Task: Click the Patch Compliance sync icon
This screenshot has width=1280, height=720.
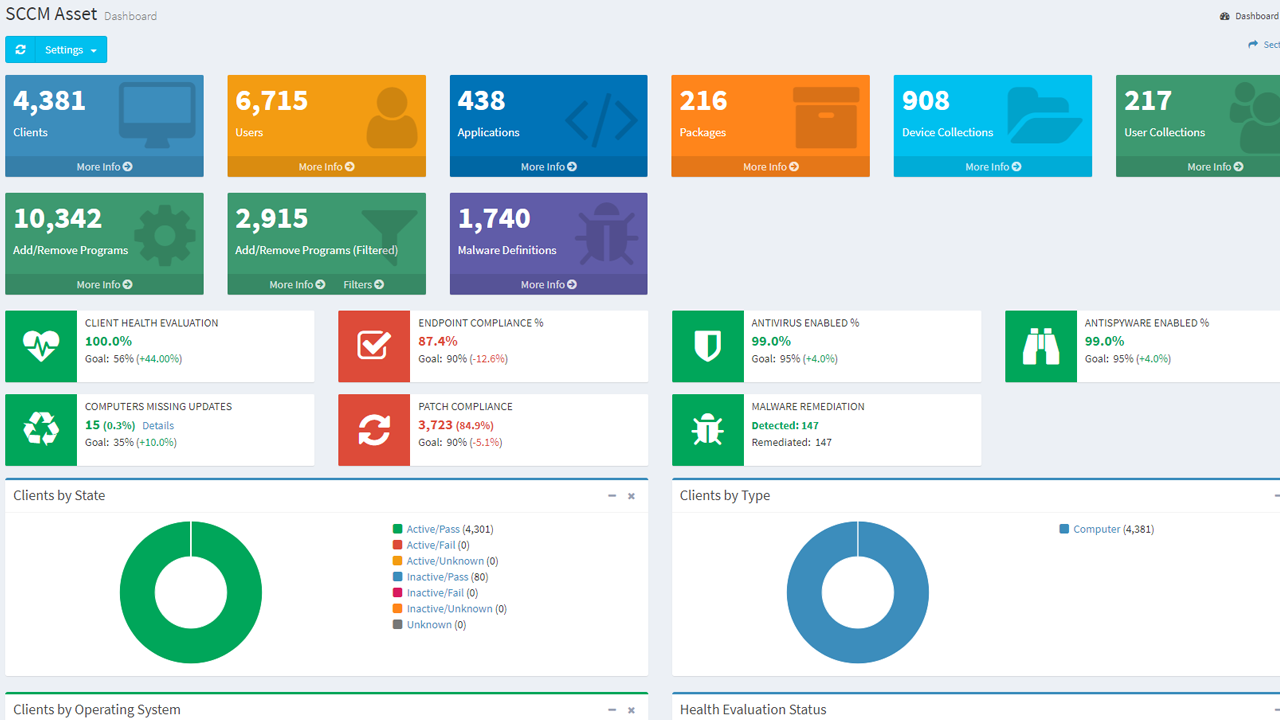Action: click(374, 430)
